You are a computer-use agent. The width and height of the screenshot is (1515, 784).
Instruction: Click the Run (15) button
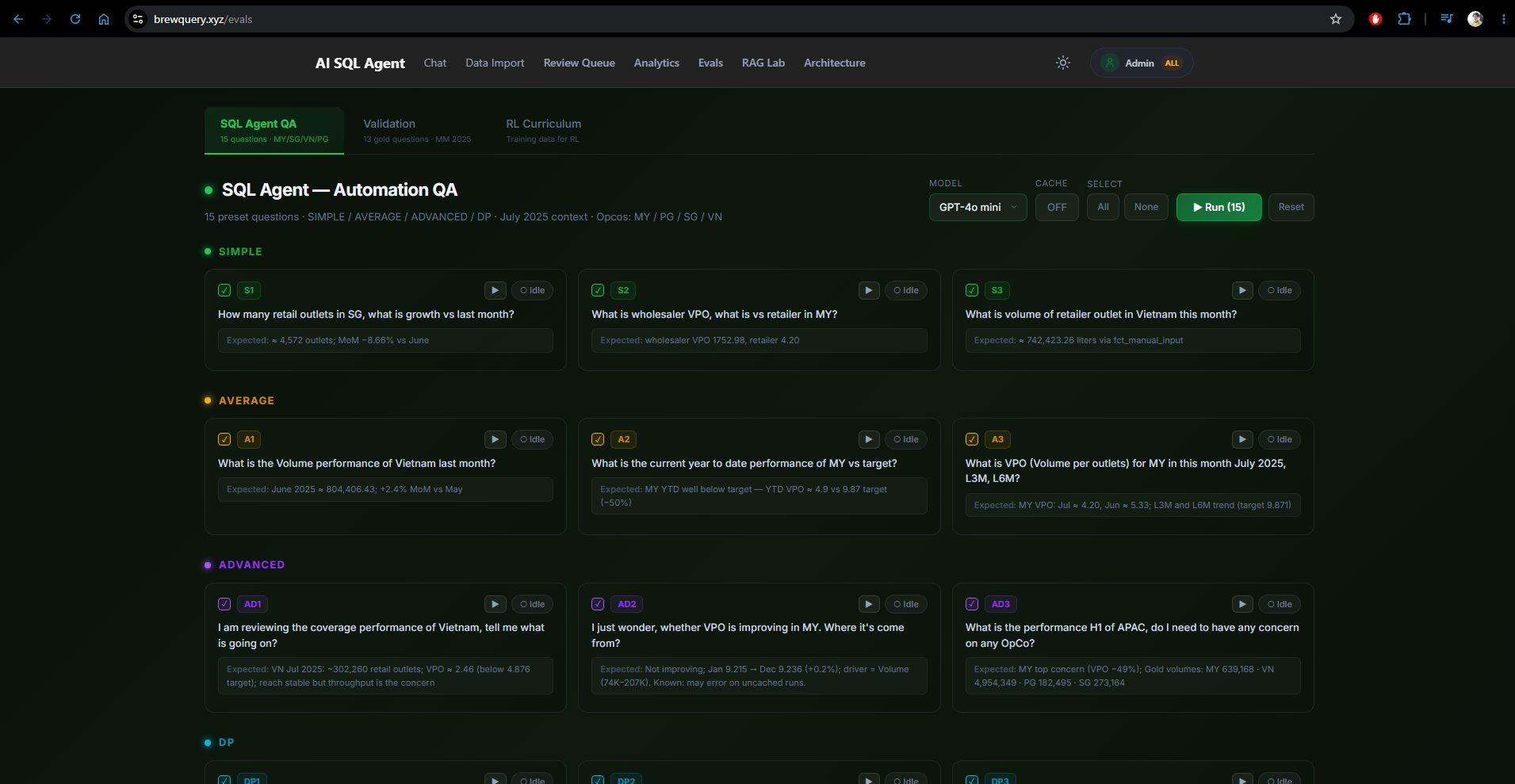coord(1219,207)
